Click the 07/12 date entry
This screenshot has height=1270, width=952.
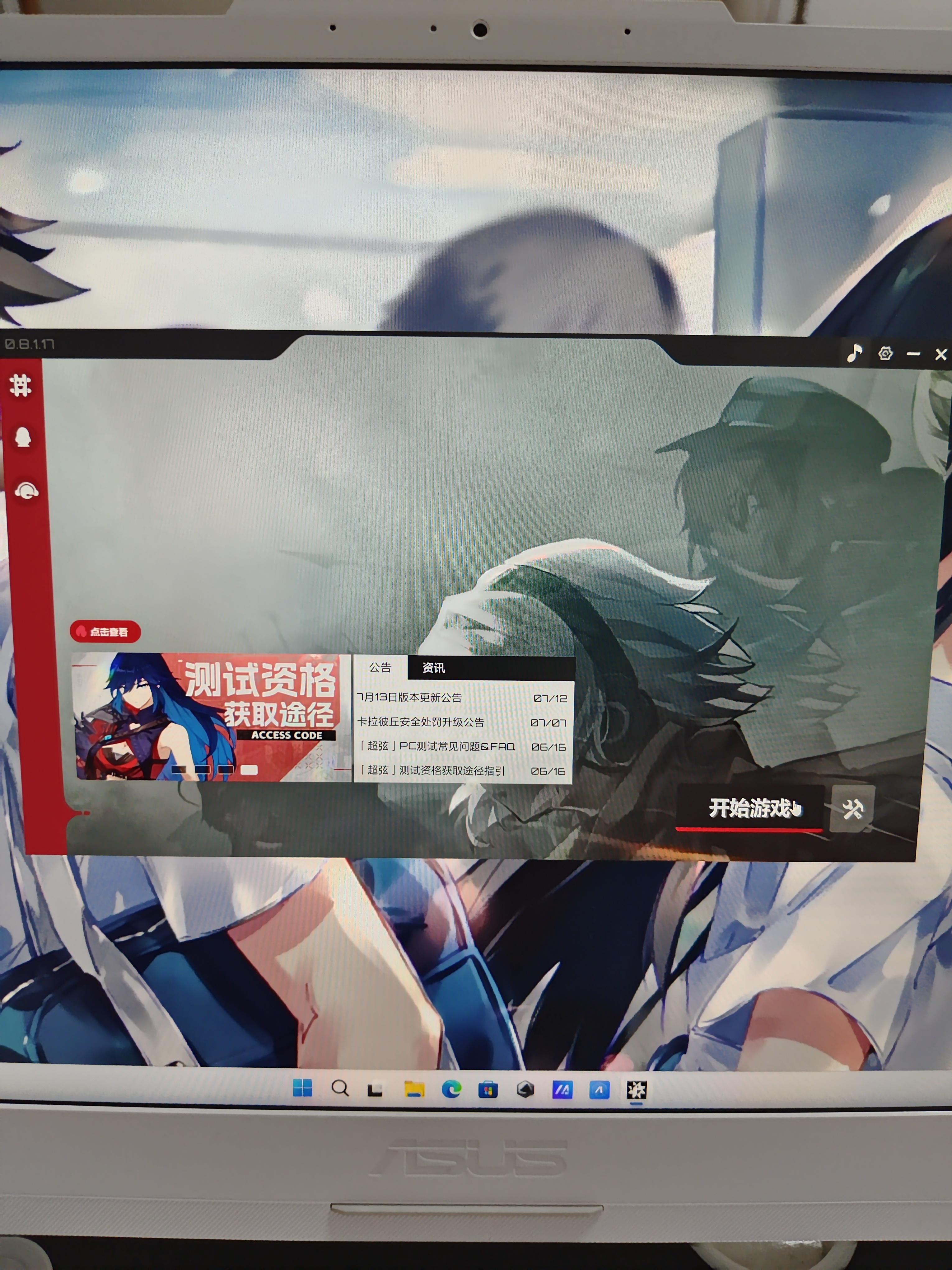(x=550, y=699)
